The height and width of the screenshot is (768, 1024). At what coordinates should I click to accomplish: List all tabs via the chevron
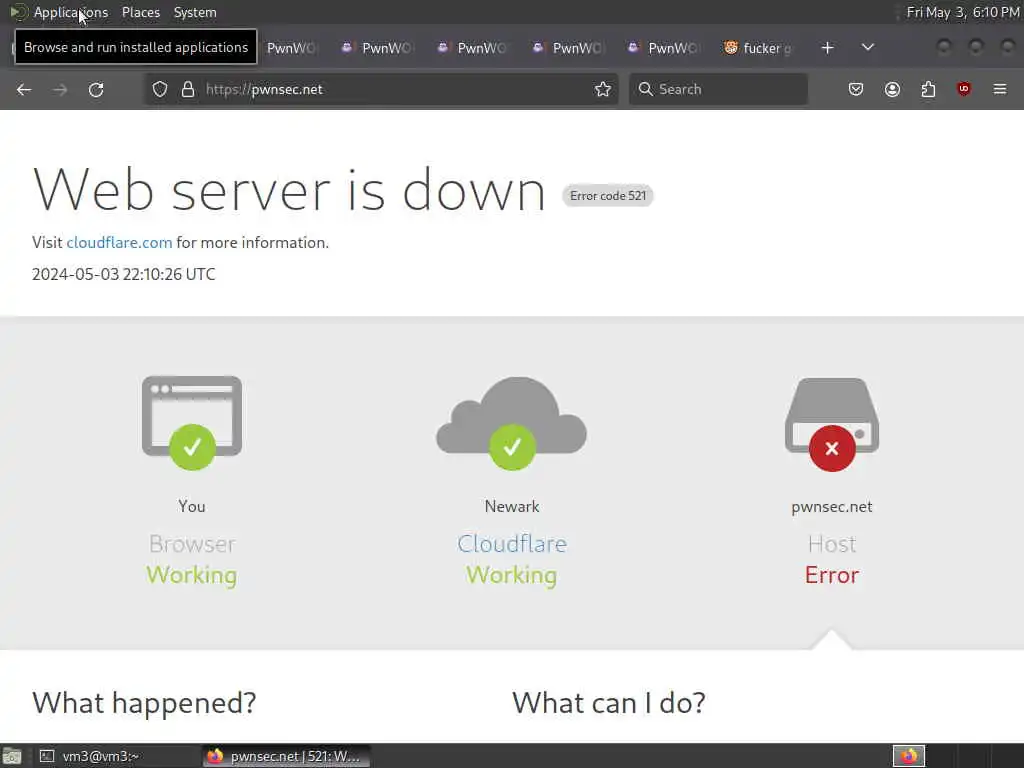(x=867, y=48)
